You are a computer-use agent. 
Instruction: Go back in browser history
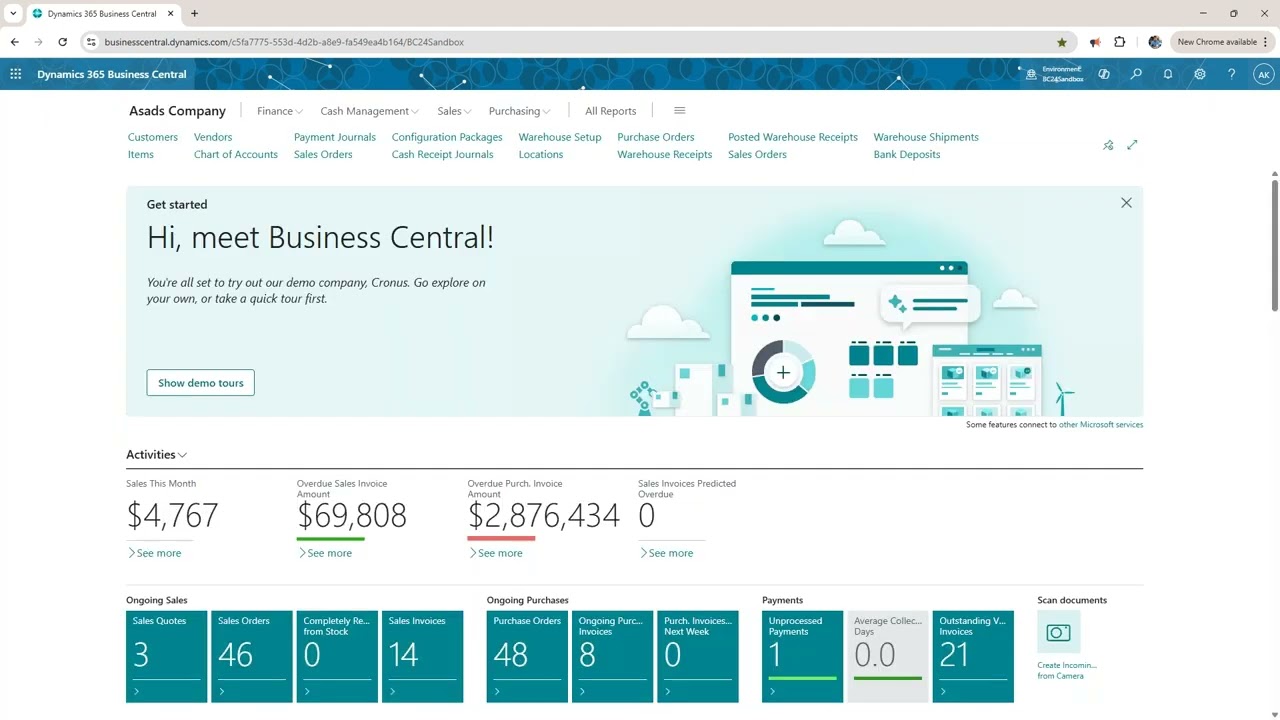[x=15, y=42]
